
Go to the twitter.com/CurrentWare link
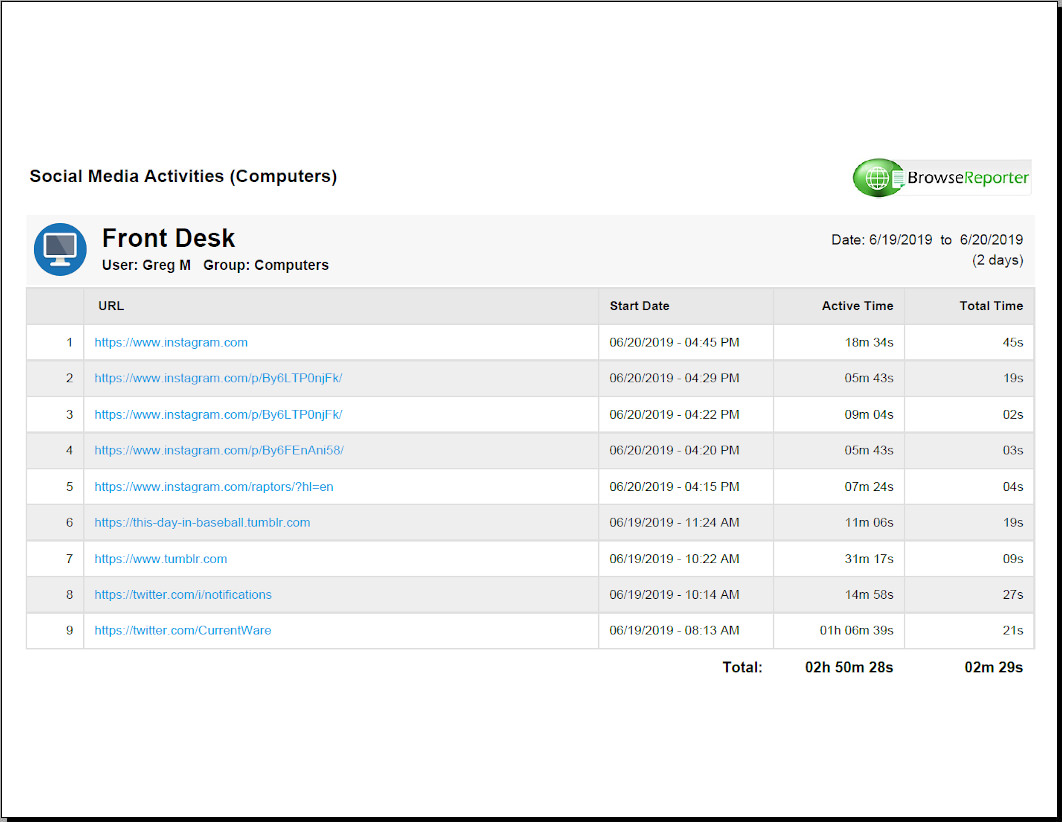click(x=183, y=630)
